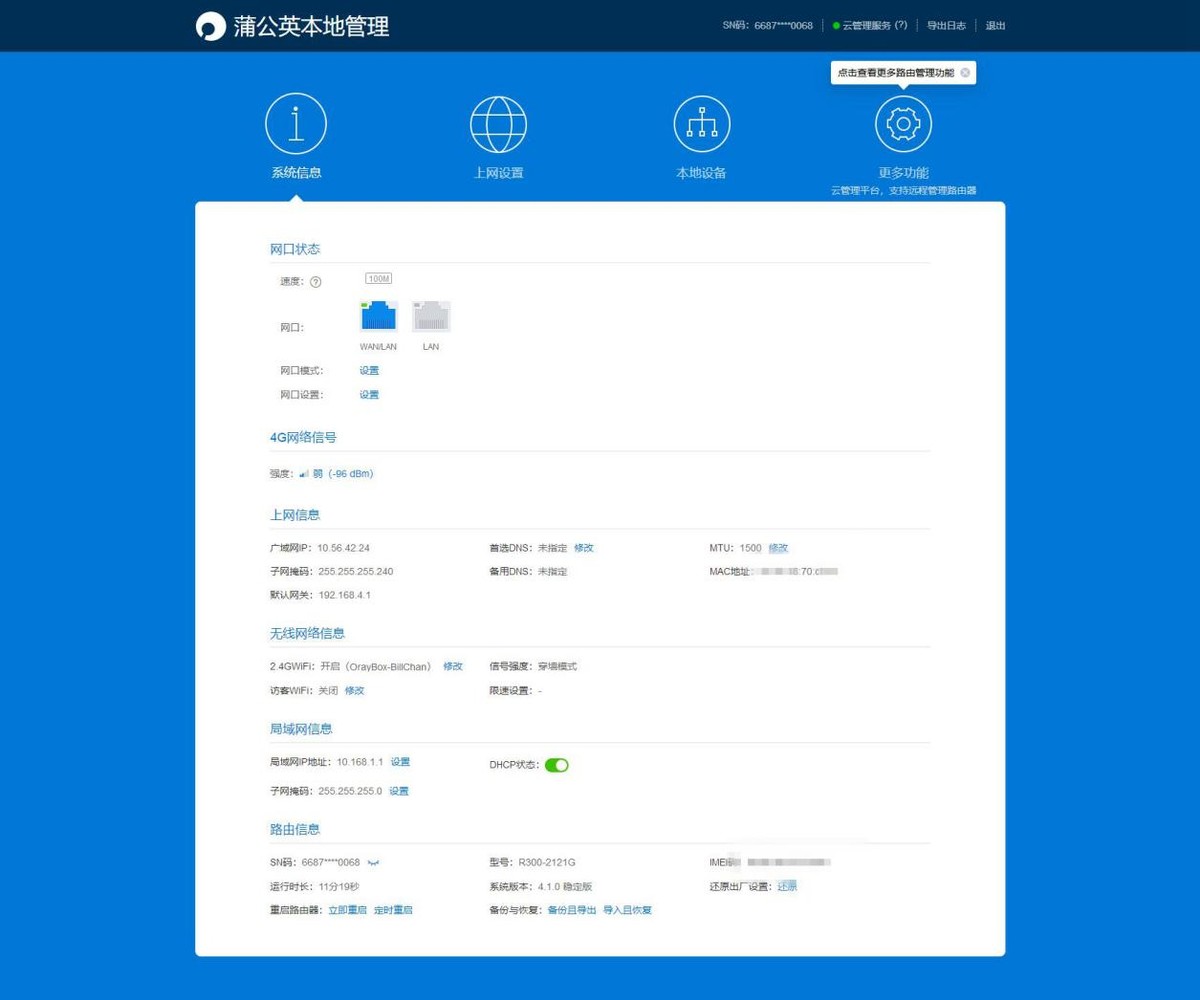Click 退出 to log out

click(994, 25)
